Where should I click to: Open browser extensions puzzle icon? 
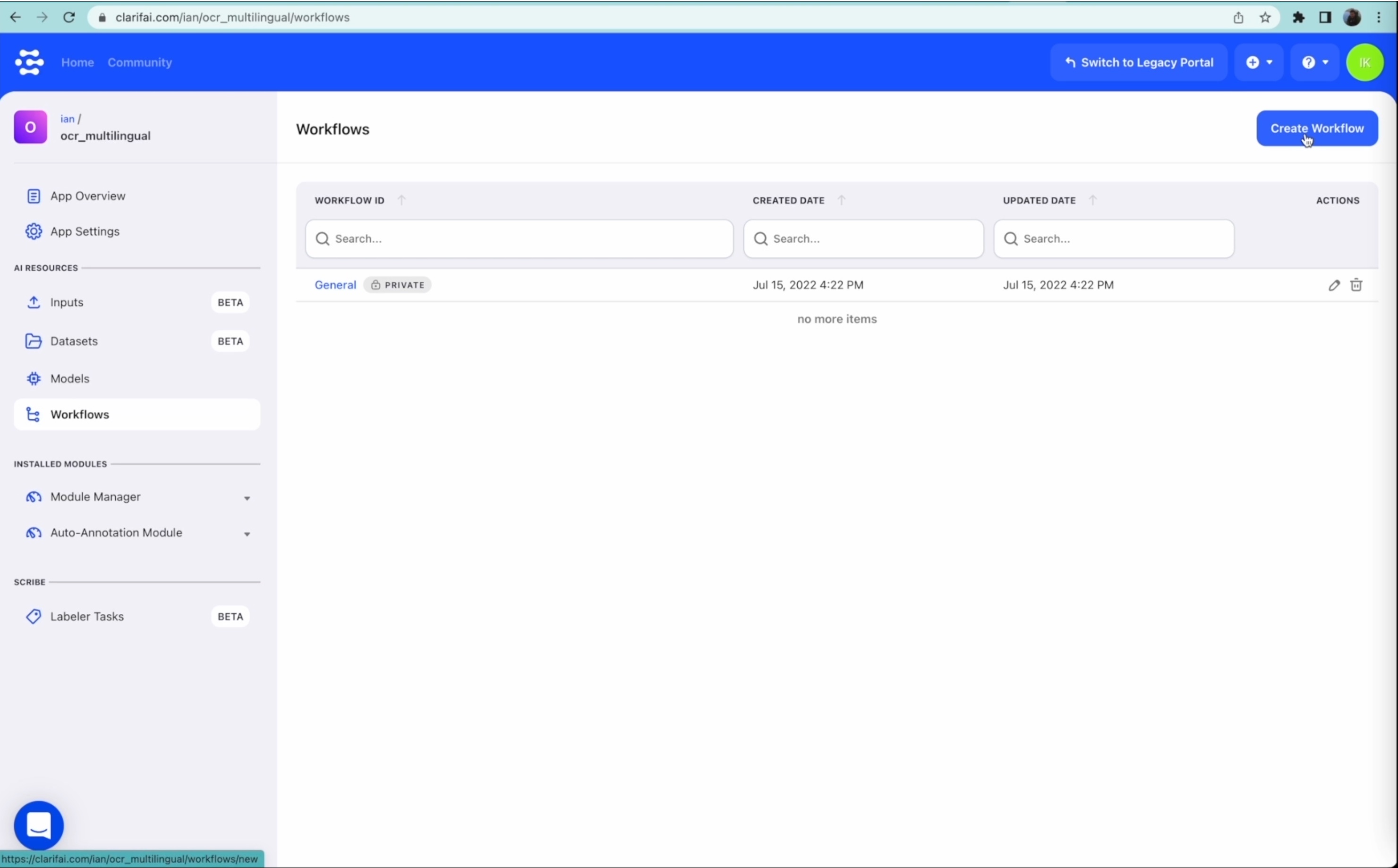(1298, 17)
